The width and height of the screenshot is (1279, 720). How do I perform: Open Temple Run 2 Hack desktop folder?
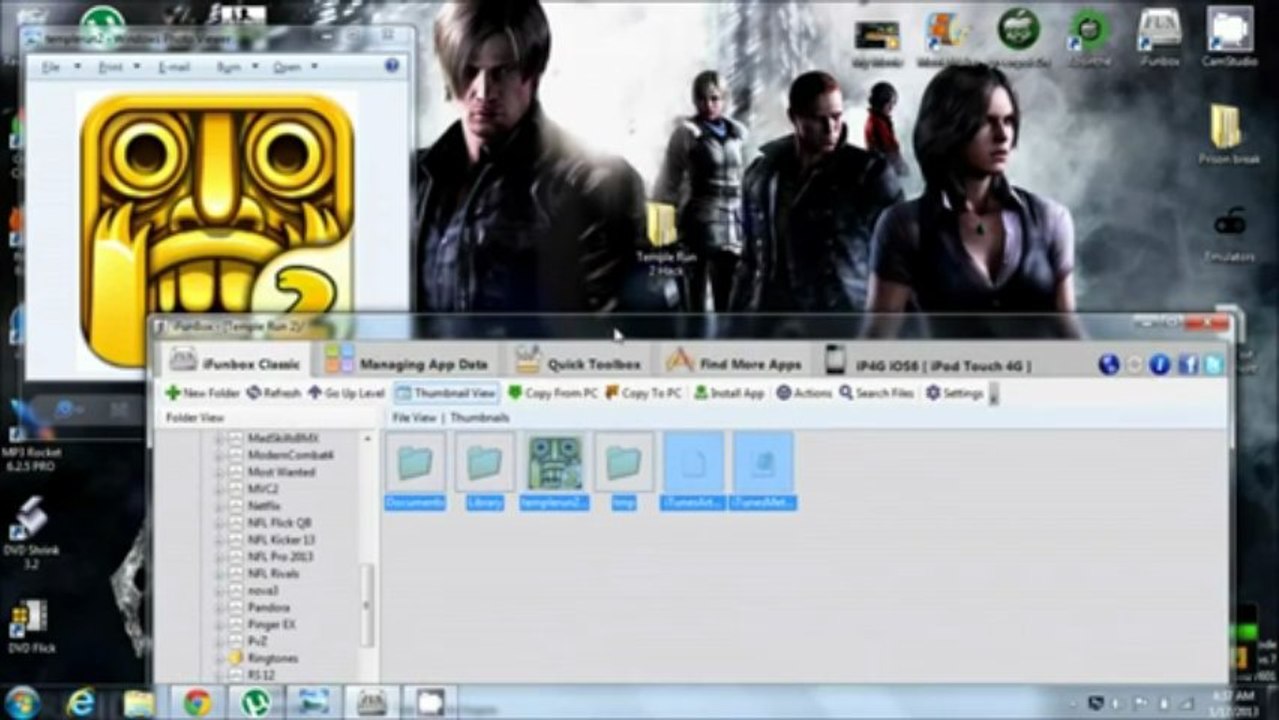click(665, 238)
